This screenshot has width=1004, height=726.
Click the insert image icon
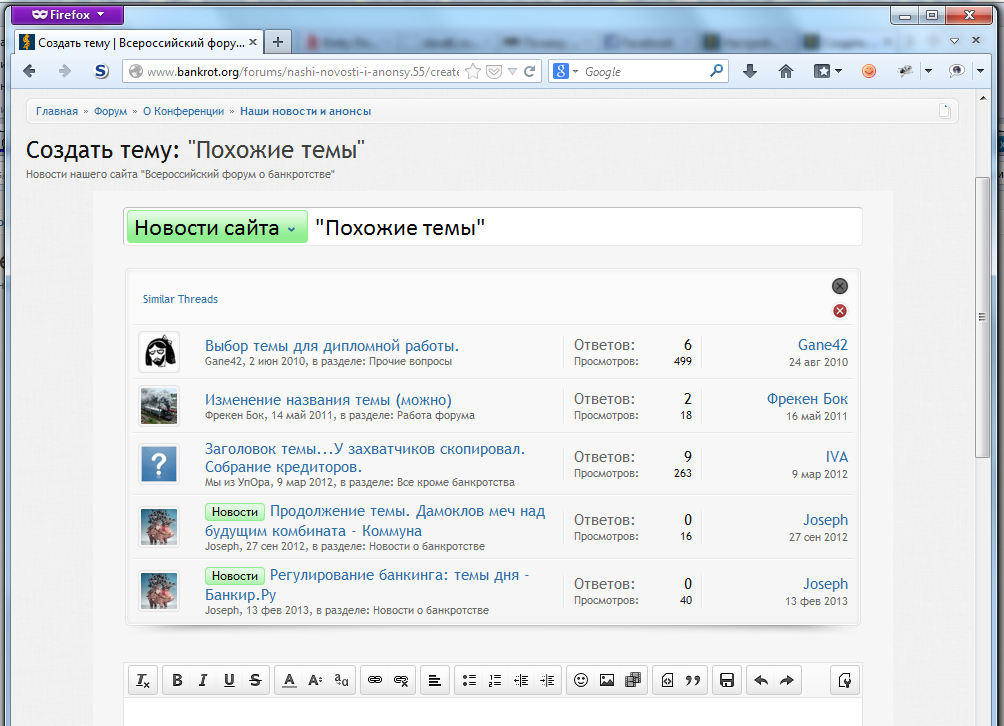(x=606, y=681)
